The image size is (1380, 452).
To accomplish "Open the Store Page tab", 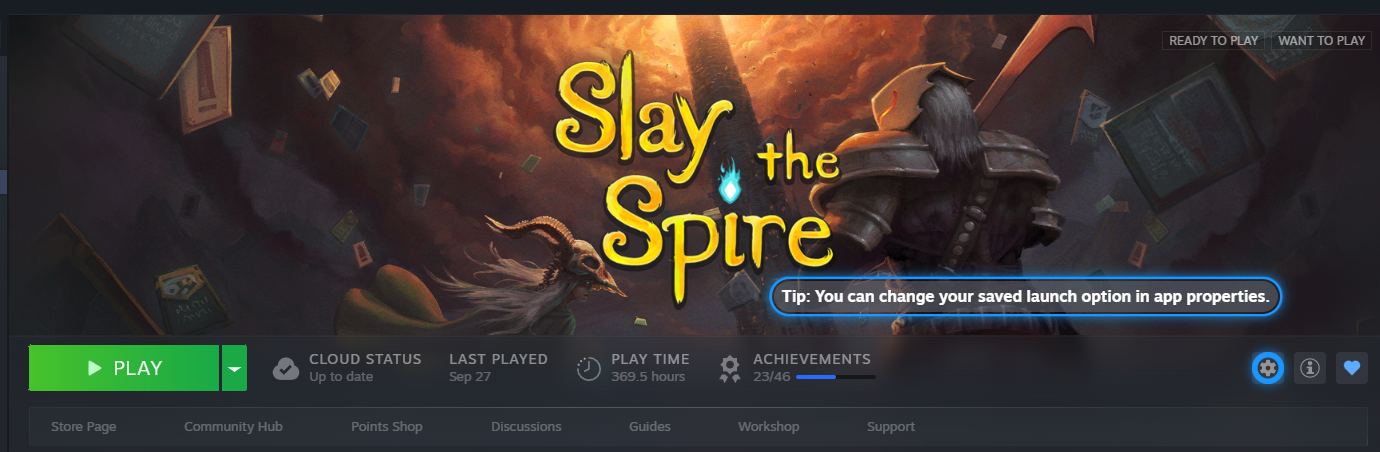I will tap(84, 426).
